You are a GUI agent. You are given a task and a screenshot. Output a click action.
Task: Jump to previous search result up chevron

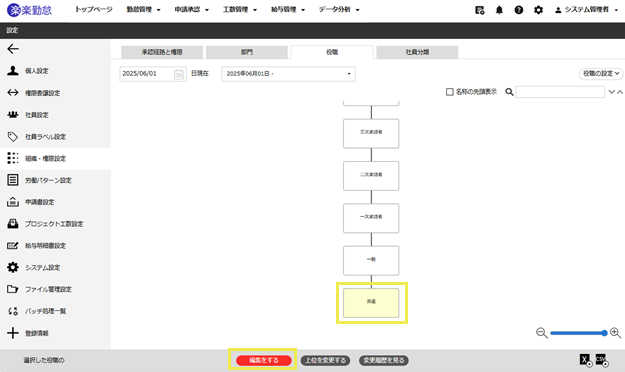[x=620, y=92]
